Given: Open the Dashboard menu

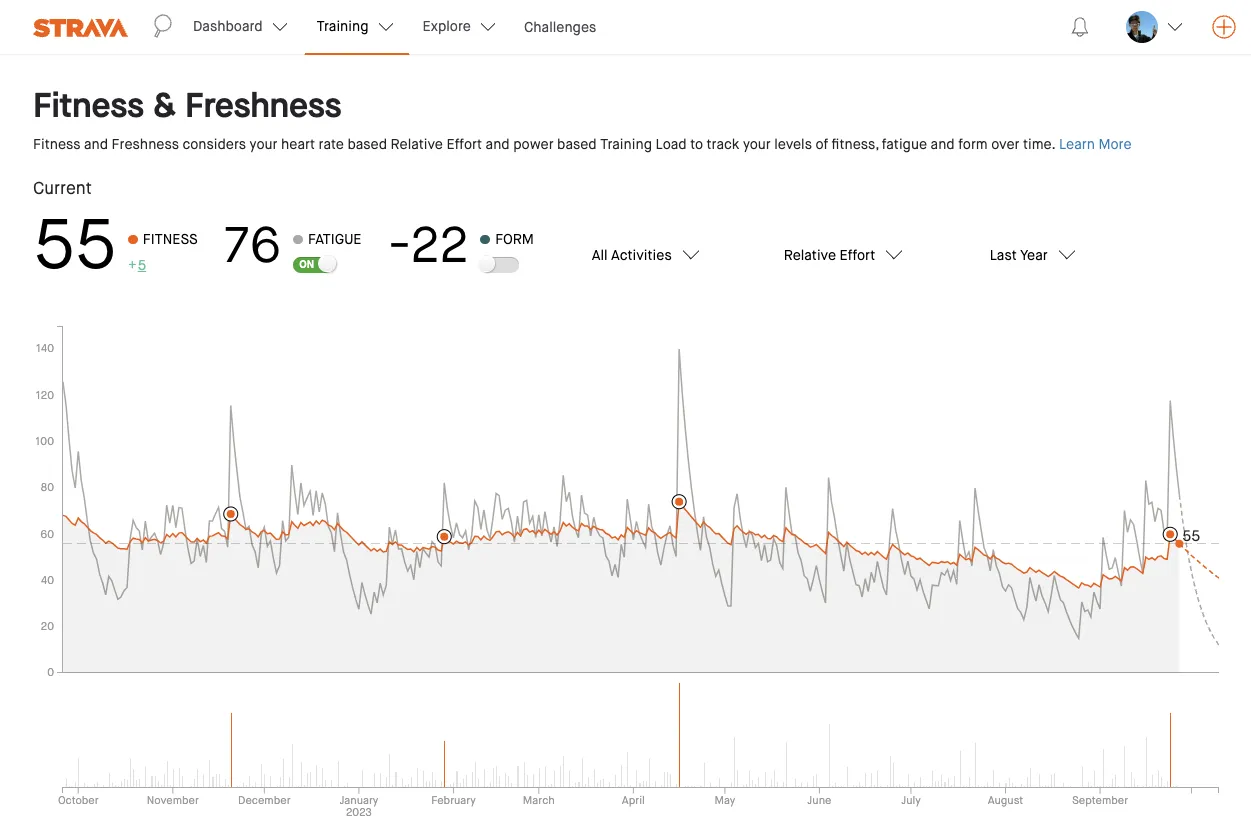Looking at the screenshot, I should tap(240, 27).
